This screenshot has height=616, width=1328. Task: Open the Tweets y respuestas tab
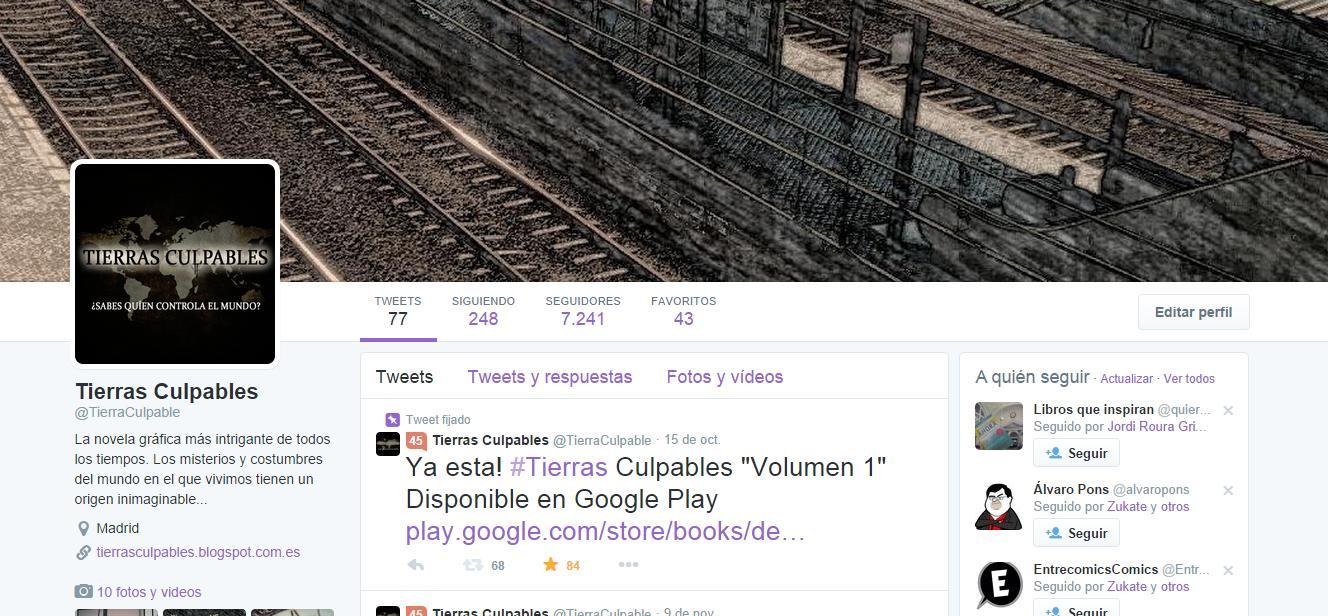coord(550,377)
